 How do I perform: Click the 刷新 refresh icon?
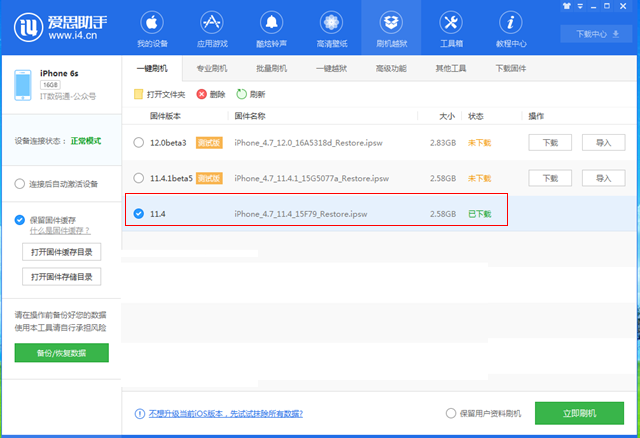pyautogui.click(x=241, y=94)
